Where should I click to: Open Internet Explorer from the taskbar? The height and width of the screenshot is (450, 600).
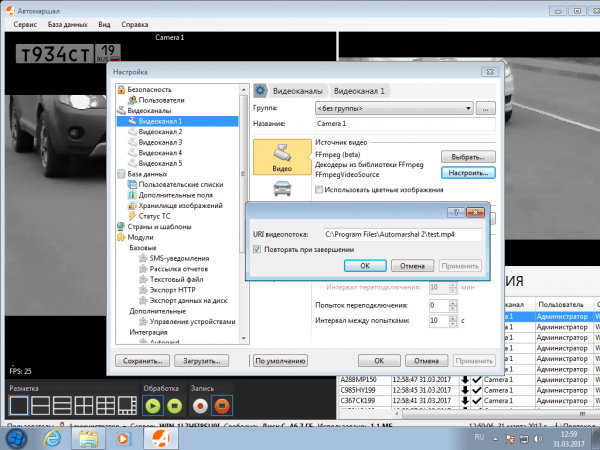pyautogui.click(x=51, y=438)
